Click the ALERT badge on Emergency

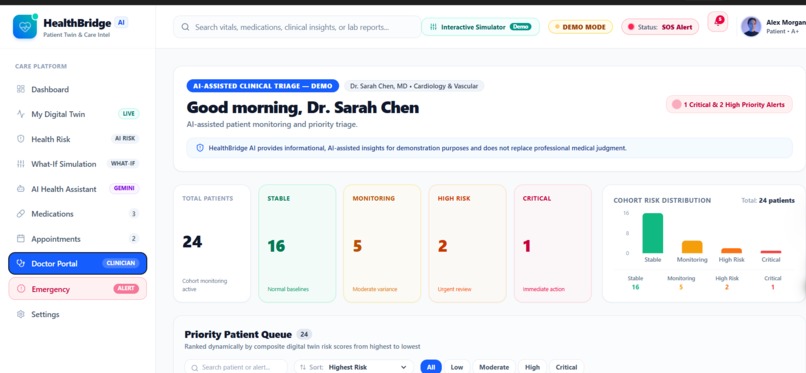tap(126, 289)
